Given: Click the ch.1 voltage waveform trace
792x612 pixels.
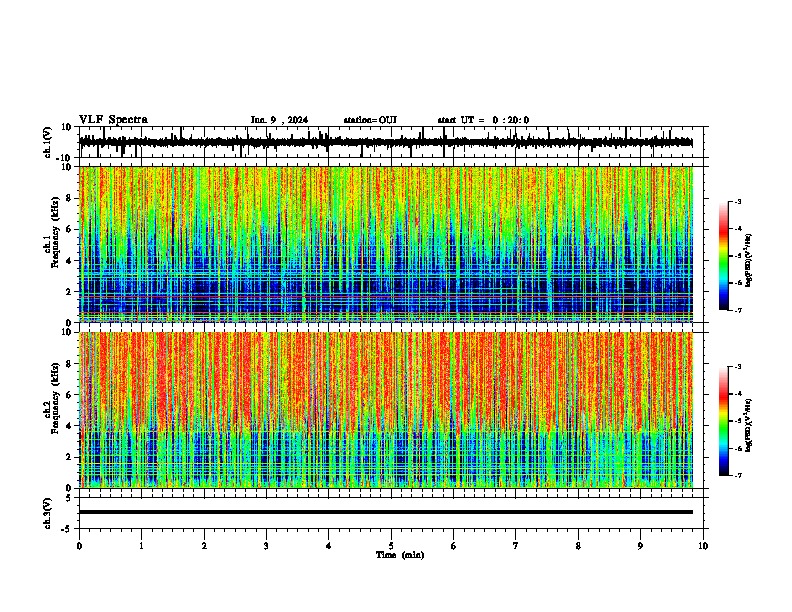Looking at the screenshot, I should pyautogui.click(x=386, y=142).
